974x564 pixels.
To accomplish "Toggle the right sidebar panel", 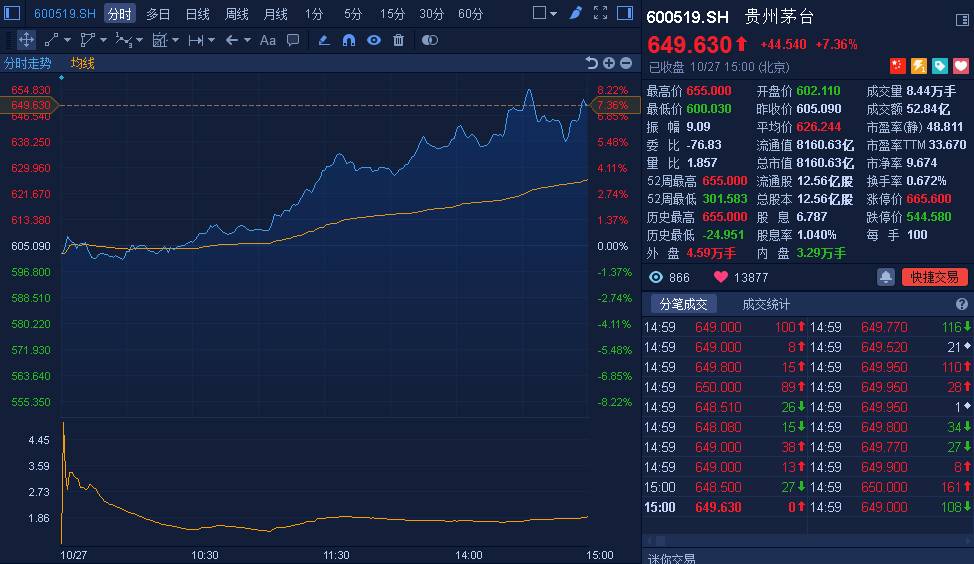I will [x=626, y=14].
